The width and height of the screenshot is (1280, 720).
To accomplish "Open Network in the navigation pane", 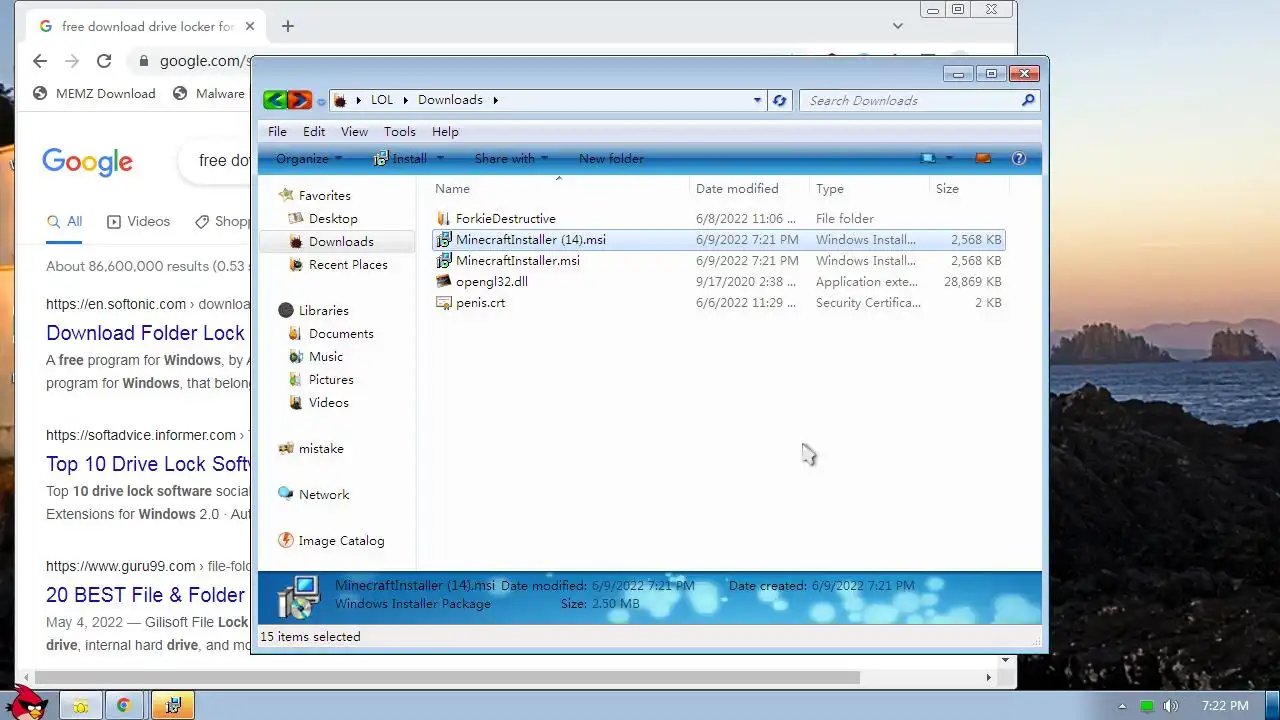I will click(324, 494).
